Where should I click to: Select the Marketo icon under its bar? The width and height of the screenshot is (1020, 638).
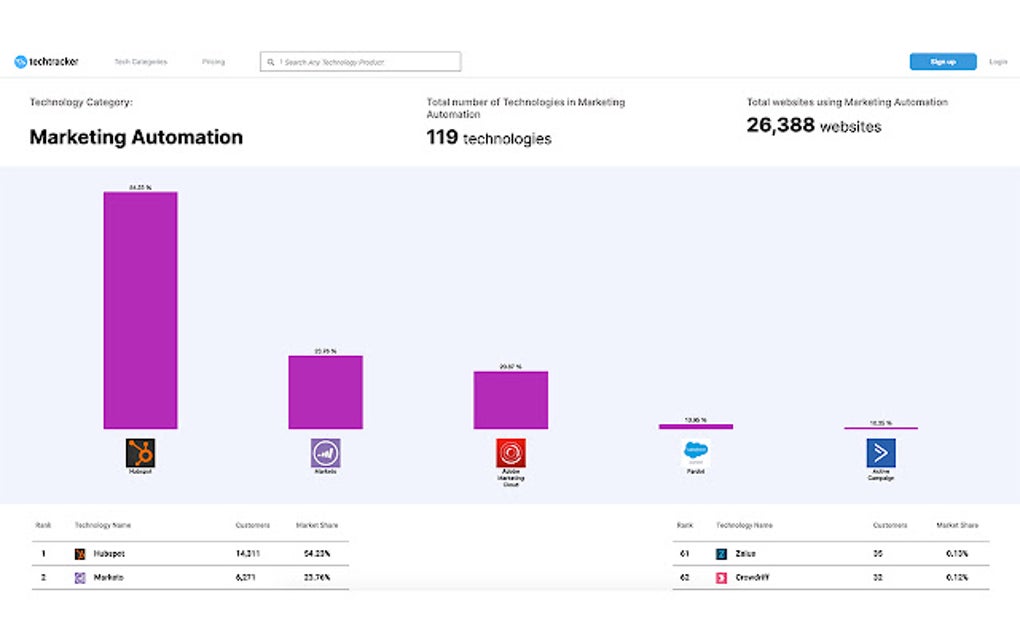pyautogui.click(x=324, y=454)
